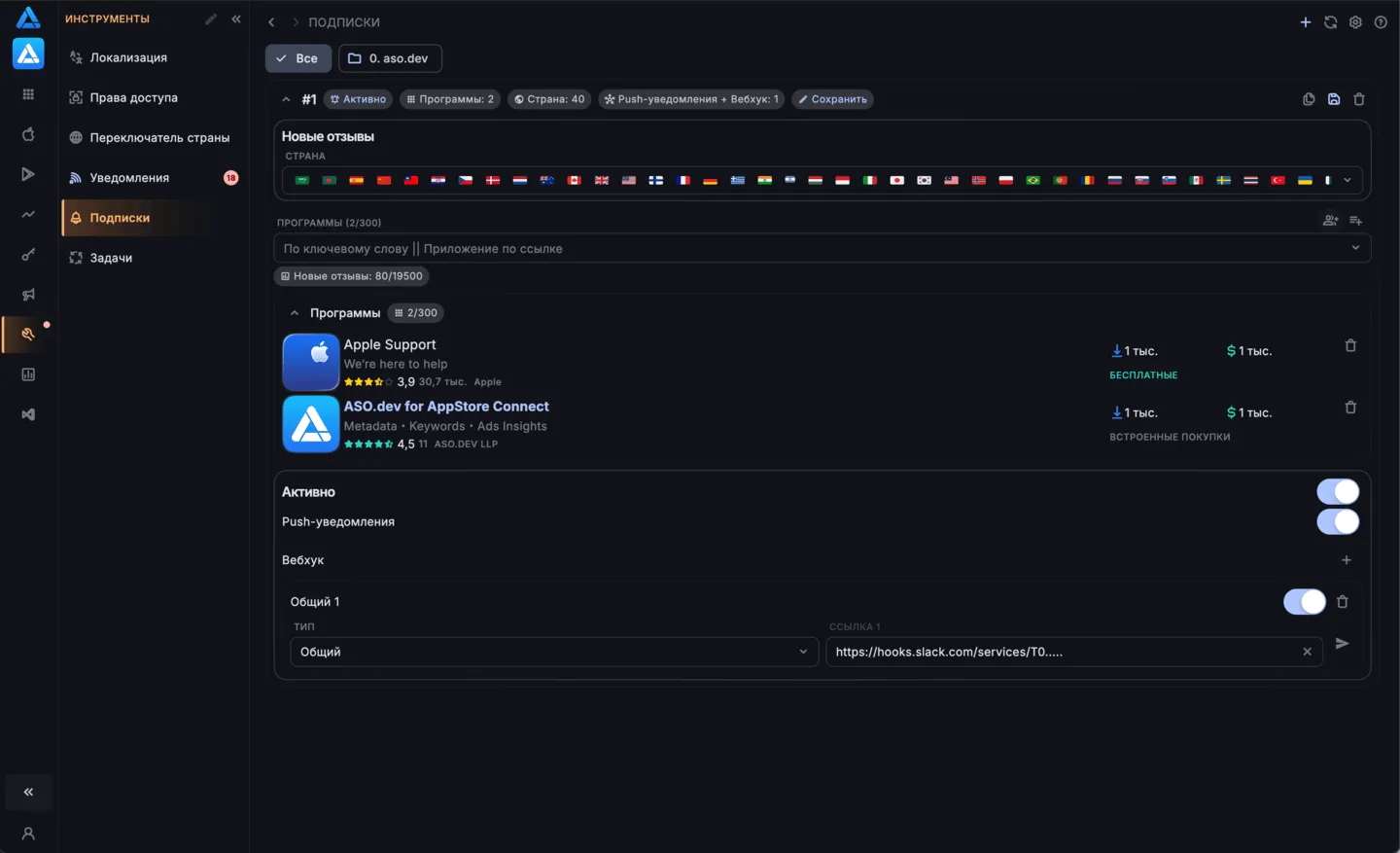Click the 2/300 programs count chip
Image resolution: width=1400 pixels, height=853 pixels.
tap(416, 313)
